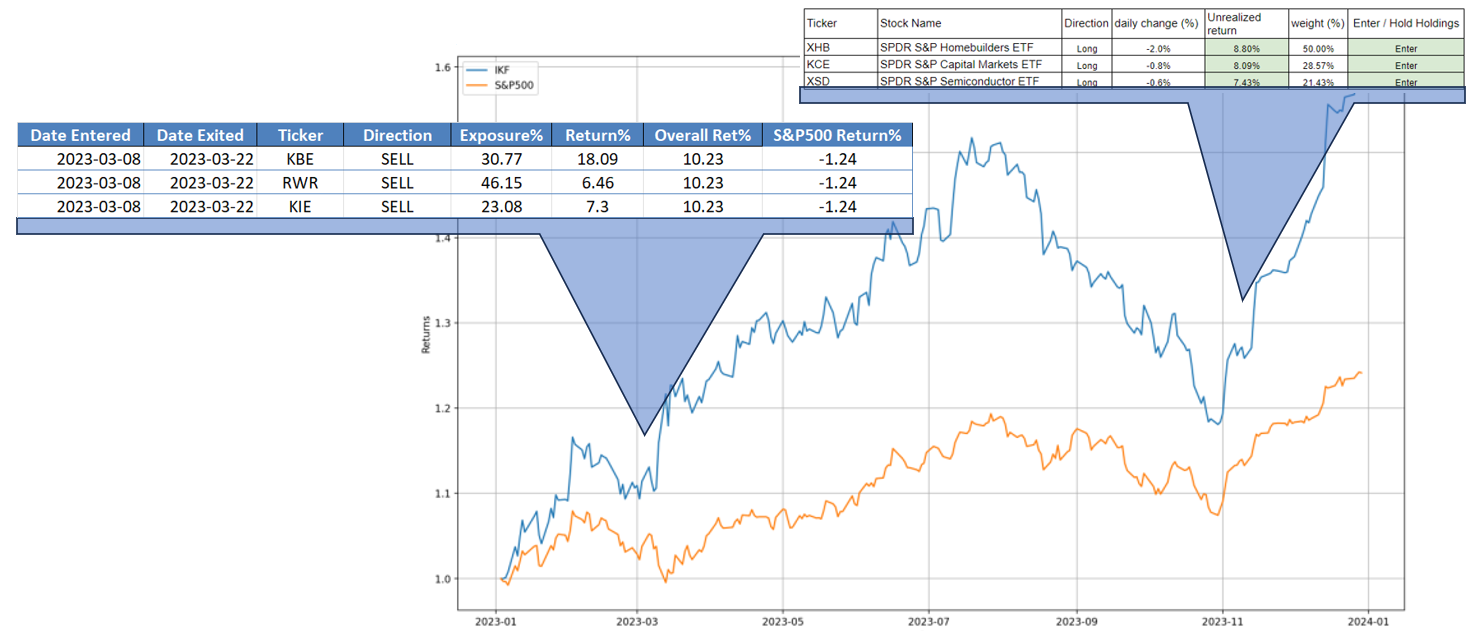The height and width of the screenshot is (631, 1473).
Task: Select the Stock Name column header
Action: coord(969,23)
